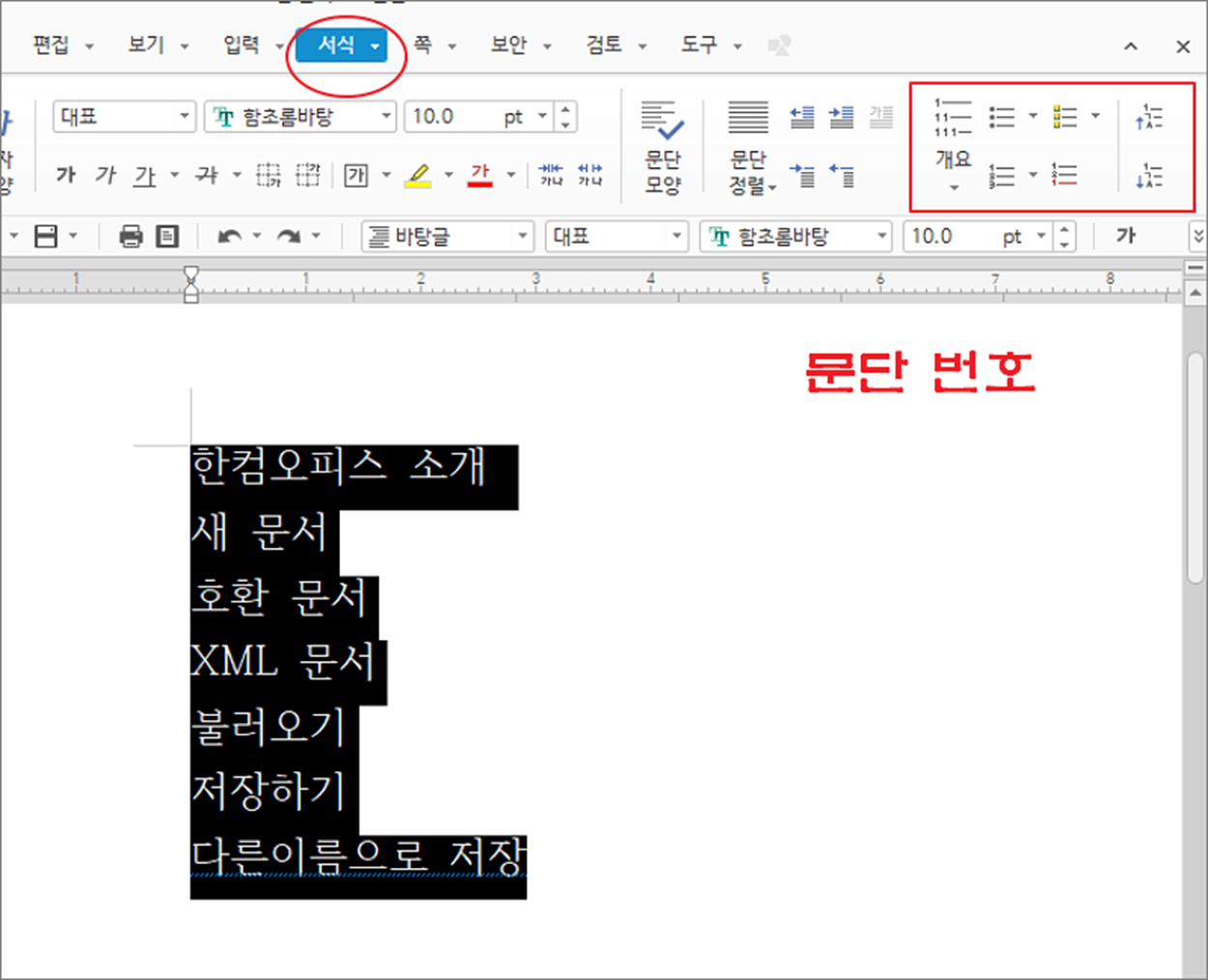Click the print icon

(x=131, y=236)
